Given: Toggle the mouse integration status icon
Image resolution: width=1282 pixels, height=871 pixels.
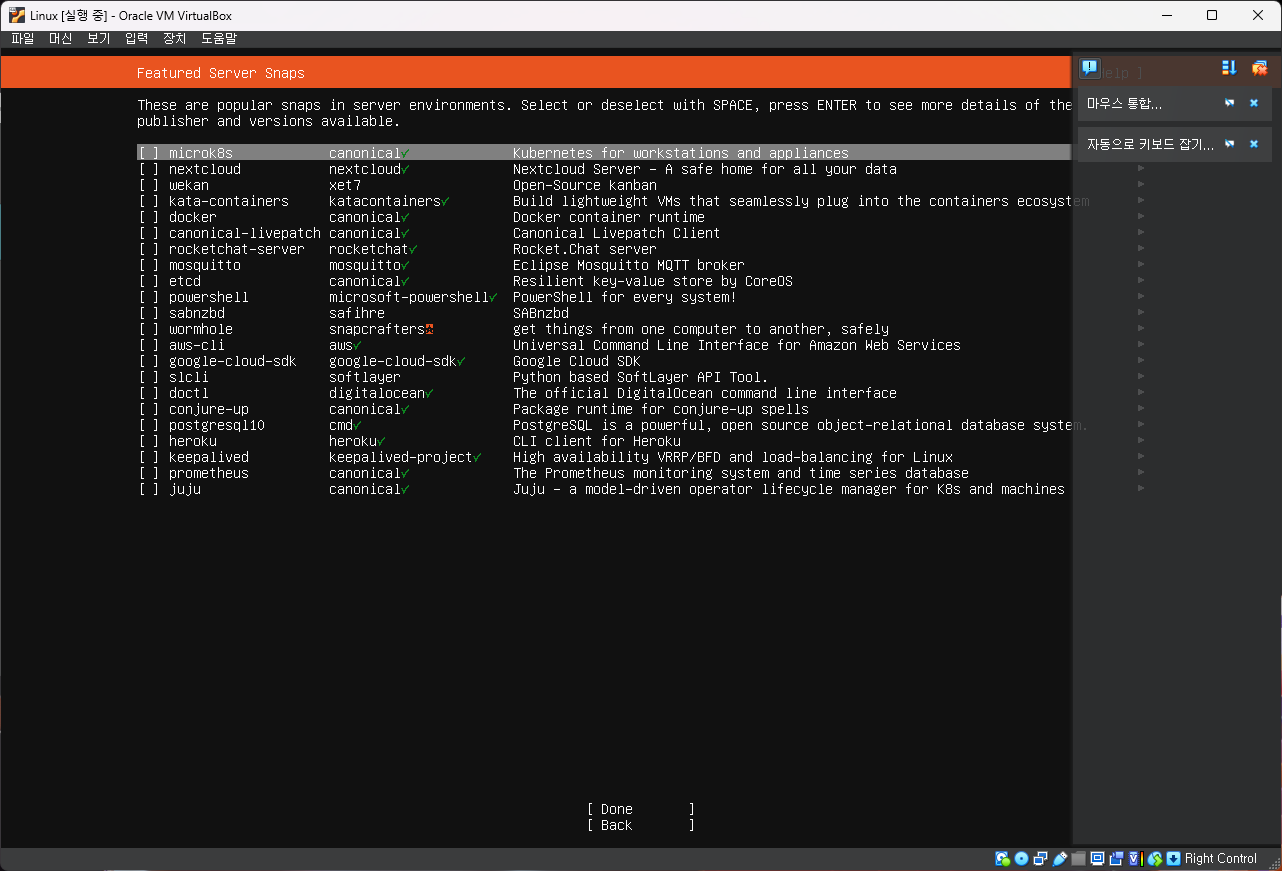Looking at the screenshot, I should 1155,858.
